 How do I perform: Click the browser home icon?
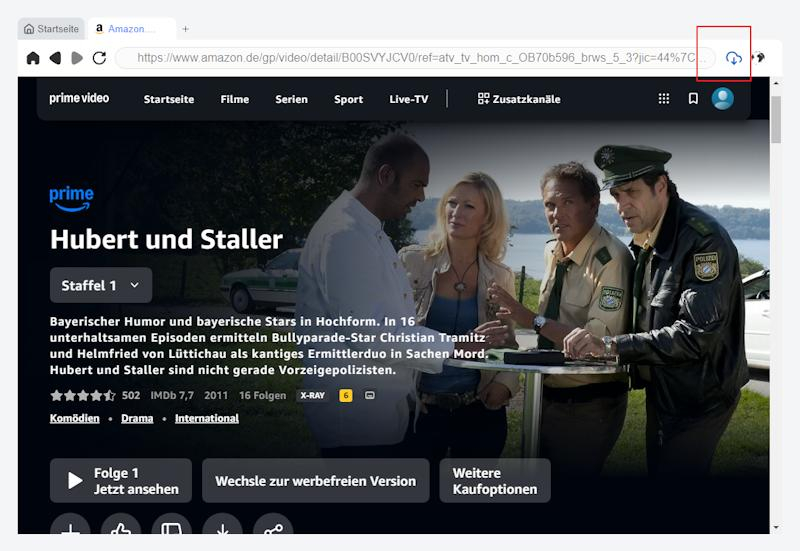tap(33, 58)
